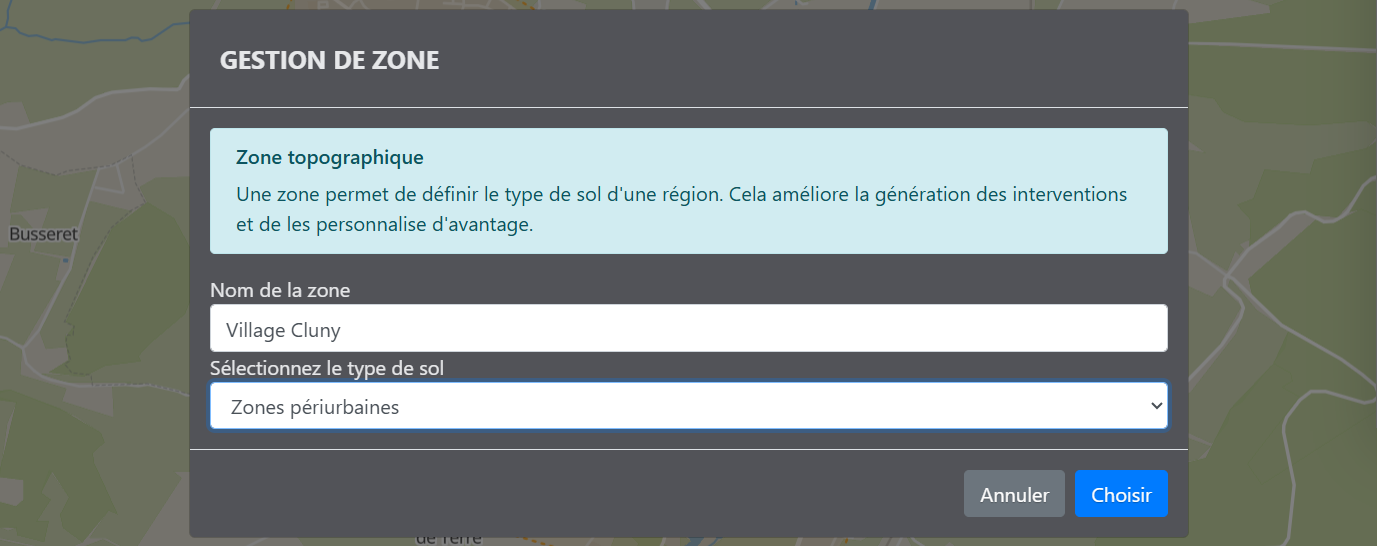Click the "Nom de la zone" label
This screenshot has height=546, width=1377.
280,290
